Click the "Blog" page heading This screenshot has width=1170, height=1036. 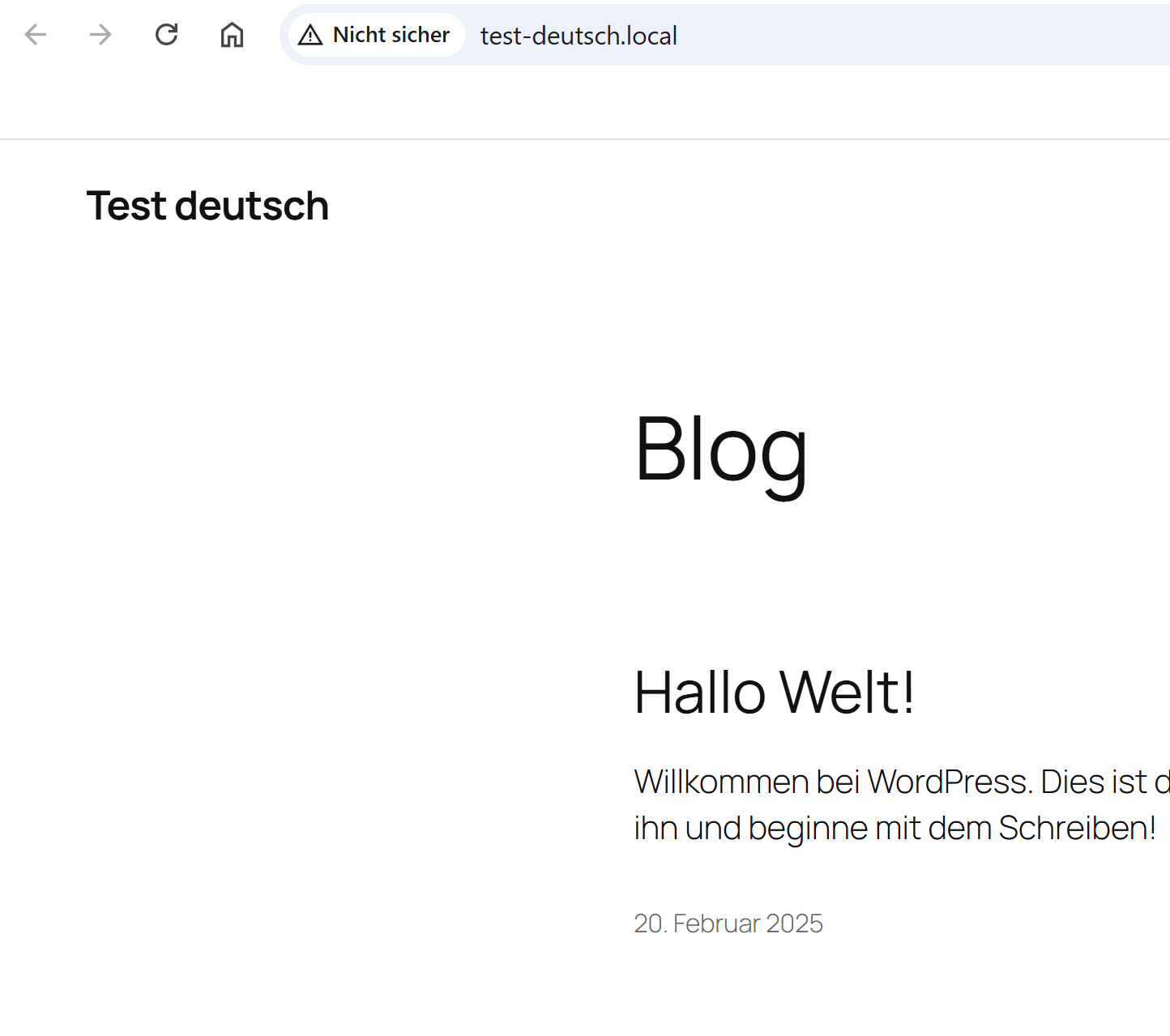point(720,449)
